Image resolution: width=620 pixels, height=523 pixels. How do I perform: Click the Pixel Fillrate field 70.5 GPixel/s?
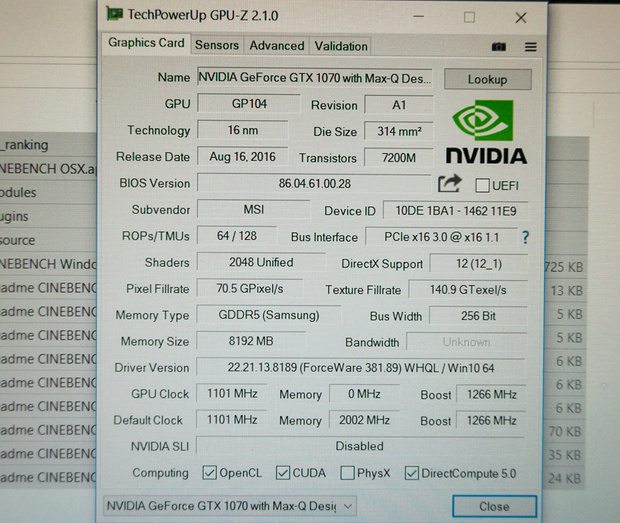pyautogui.click(x=250, y=289)
